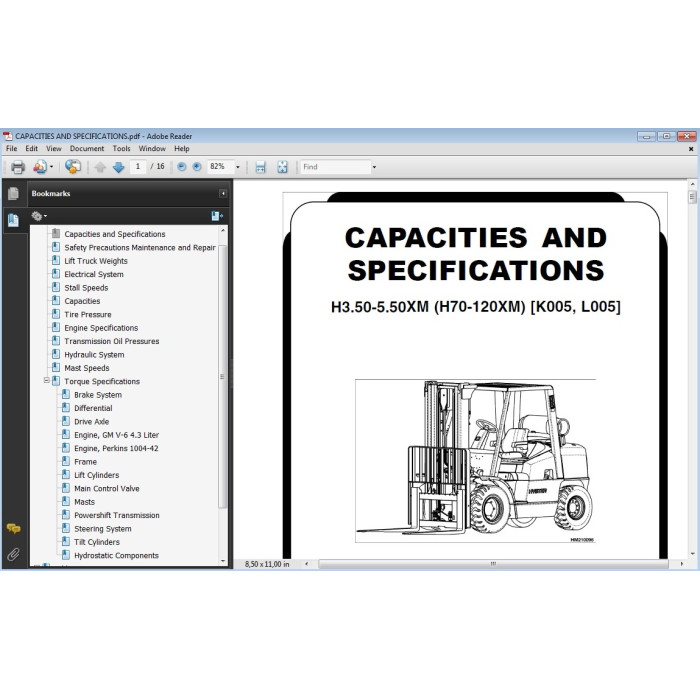The height and width of the screenshot is (700, 700).
Task: Open Powershift Transmission bookmark
Action: (x=117, y=515)
